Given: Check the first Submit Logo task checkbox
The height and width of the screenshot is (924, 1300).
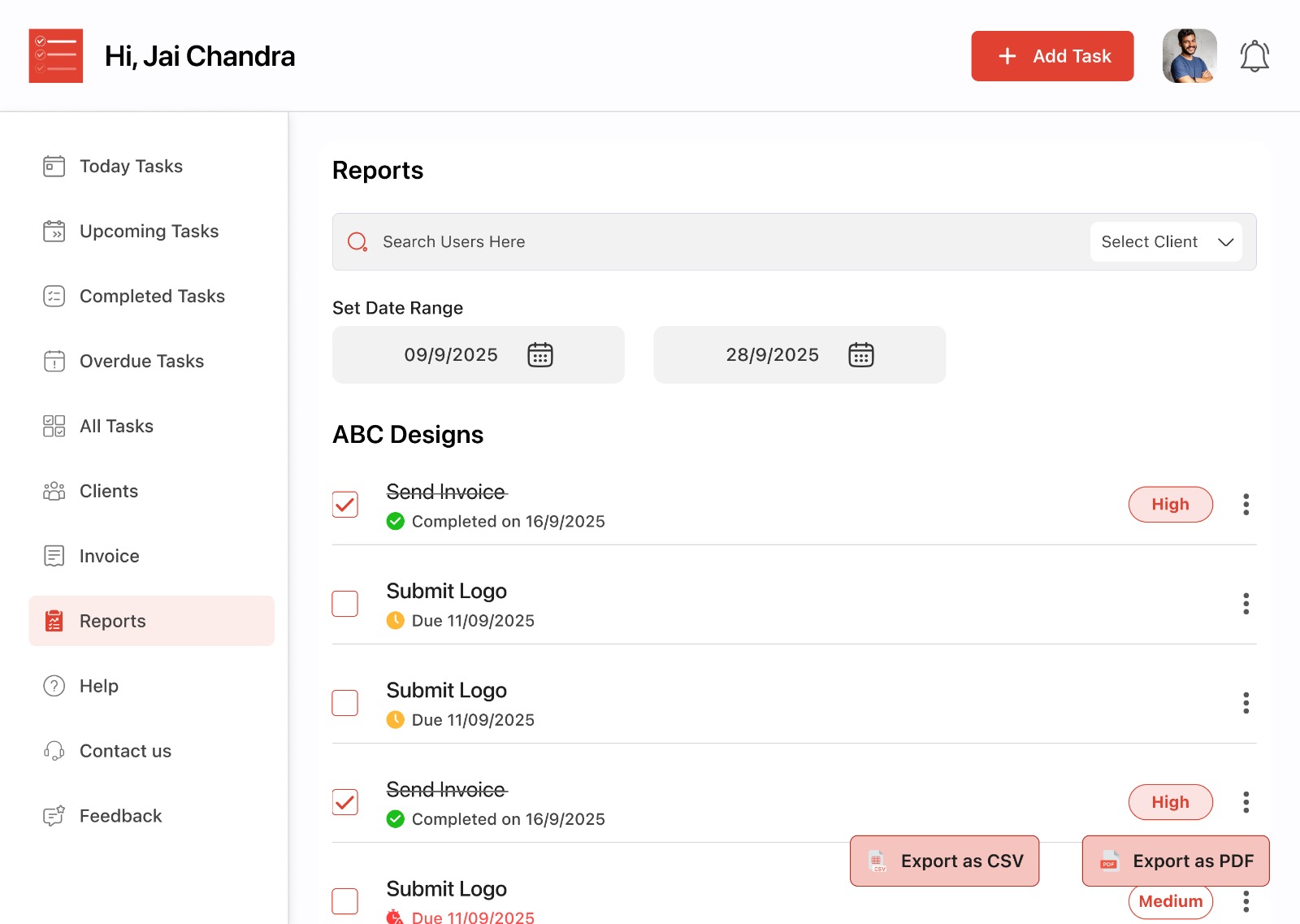Looking at the screenshot, I should pyautogui.click(x=344, y=604).
